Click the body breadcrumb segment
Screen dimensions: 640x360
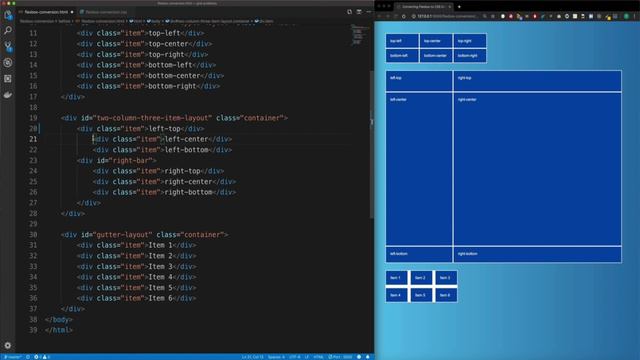tap(153, 21)
